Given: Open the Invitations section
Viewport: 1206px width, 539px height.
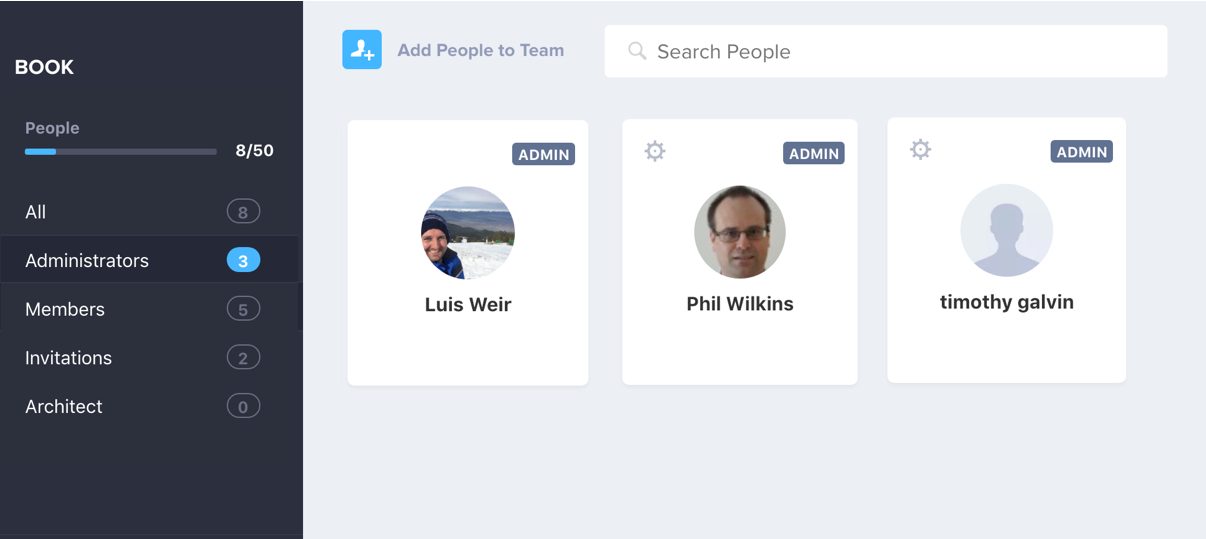Looking at the screenshot, I should coord(150,358).
